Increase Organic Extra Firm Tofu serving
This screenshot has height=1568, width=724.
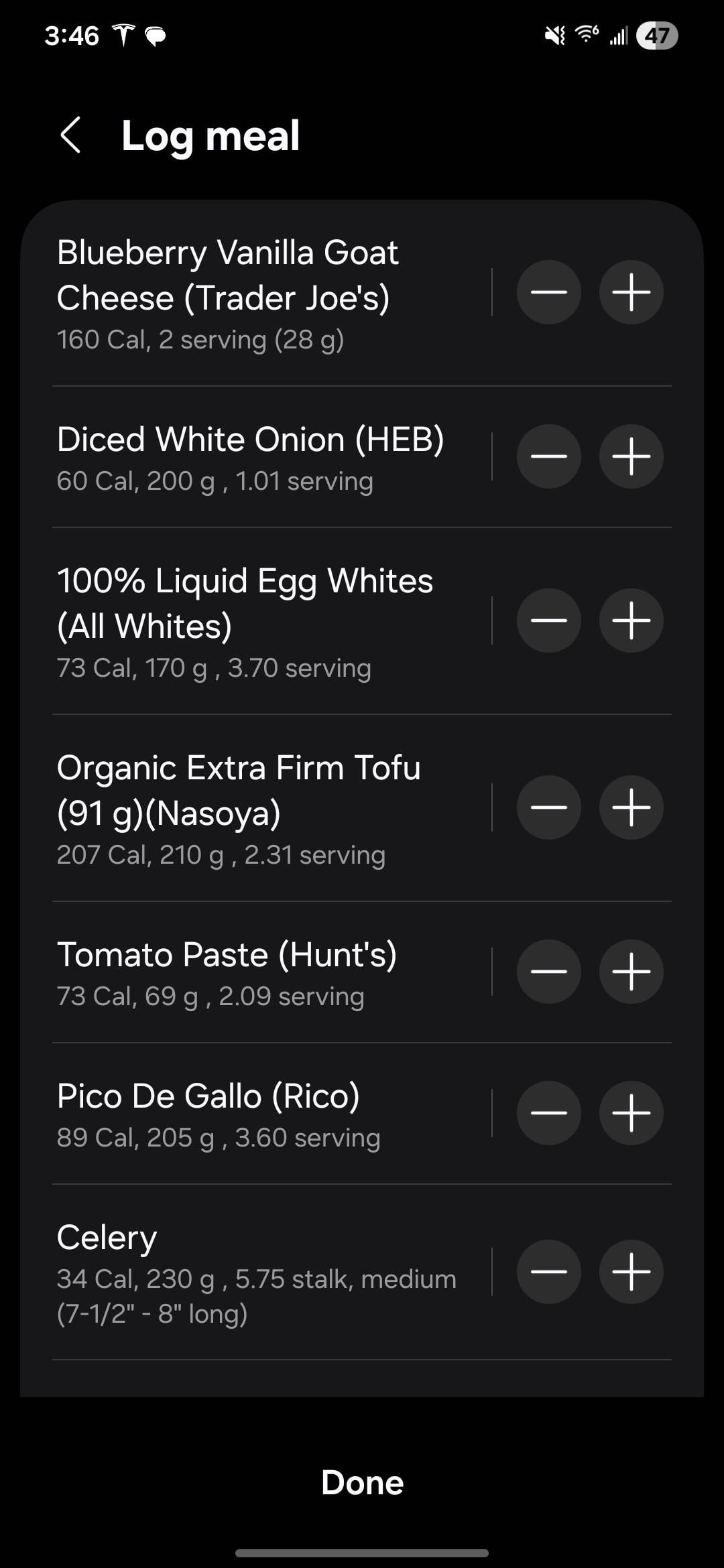(631, 807)
